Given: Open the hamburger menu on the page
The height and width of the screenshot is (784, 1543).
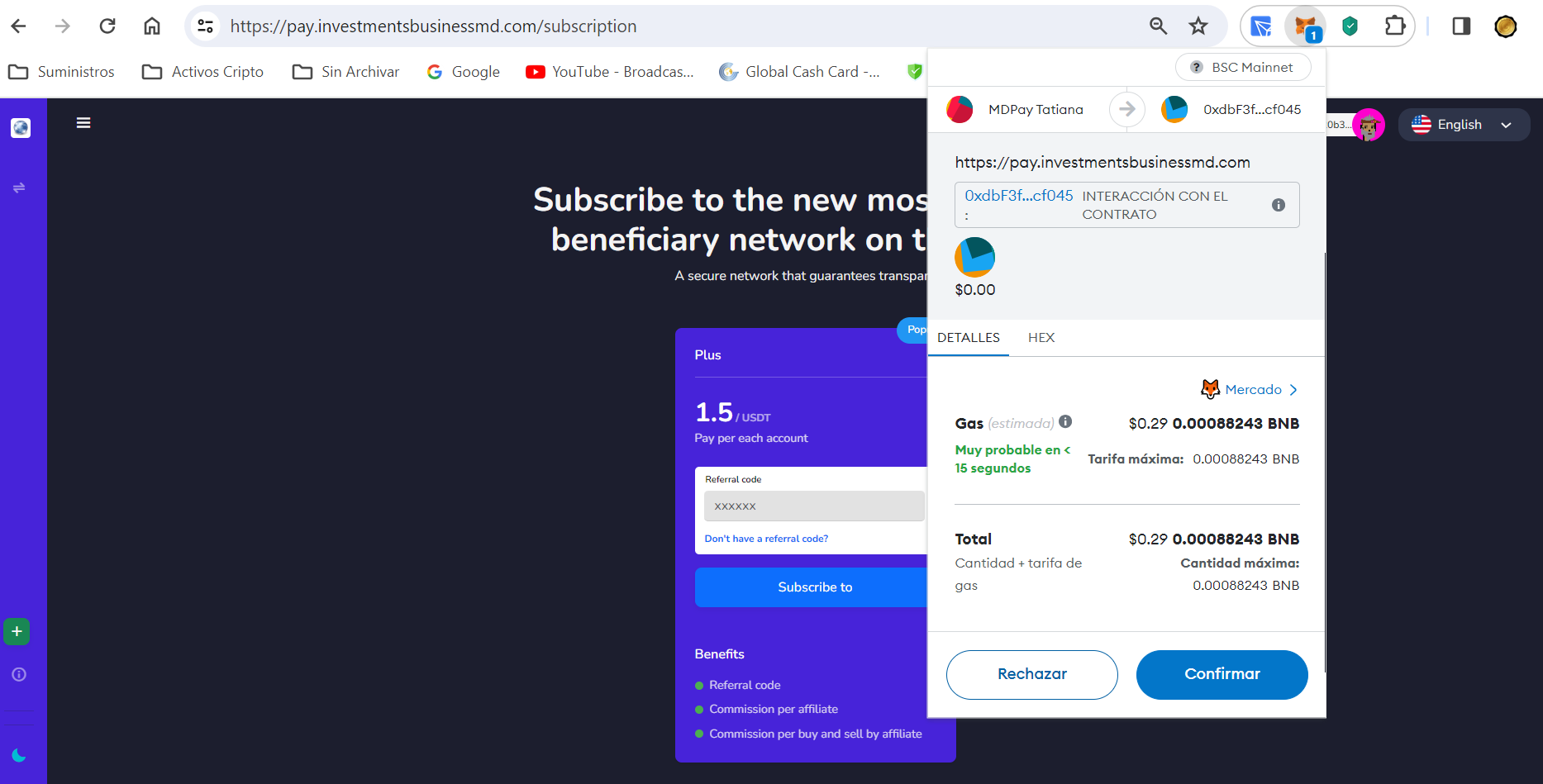Looking at the screenshot, I should 83,123.
